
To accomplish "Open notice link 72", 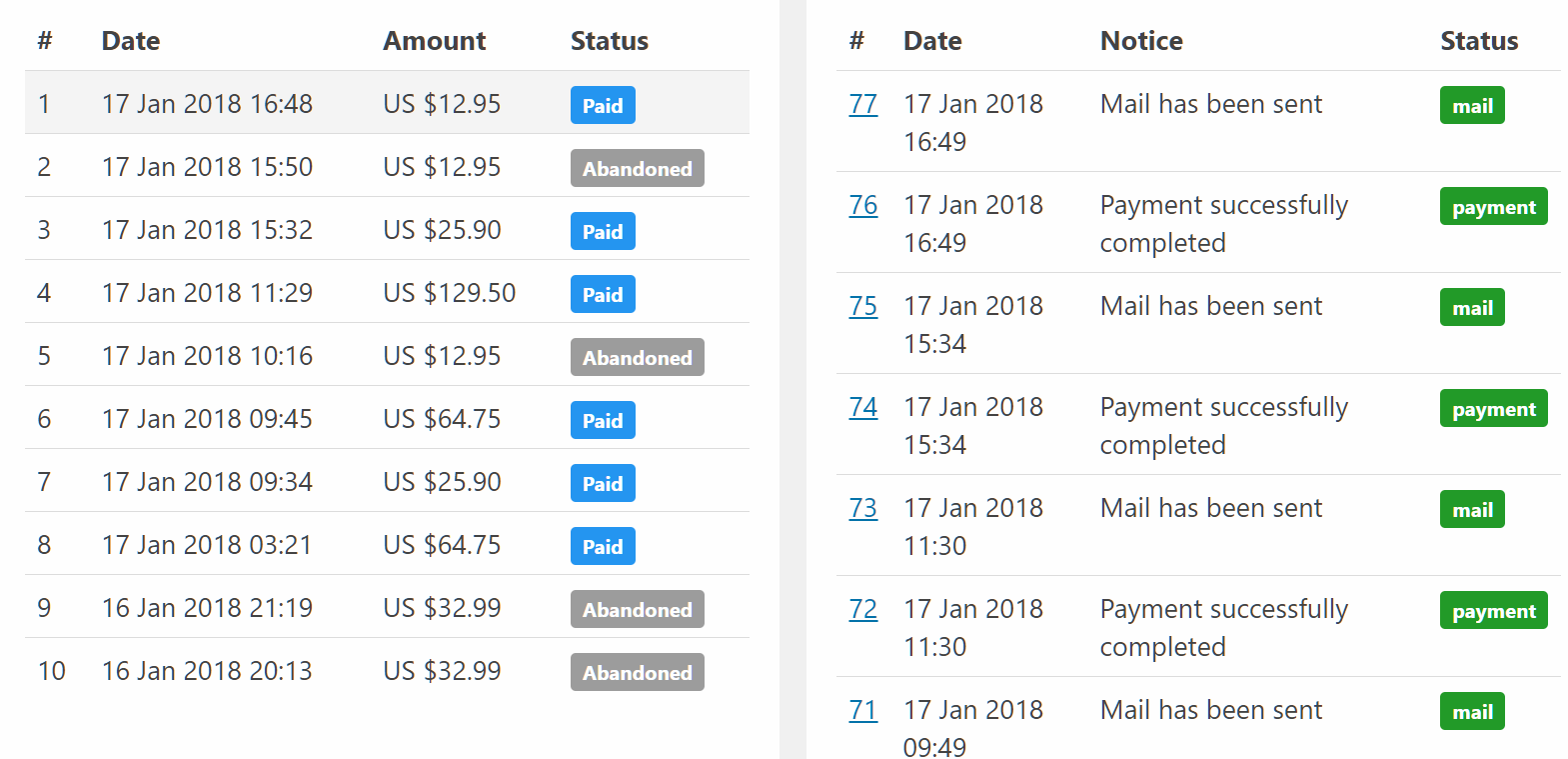I will (x=862, y=609).
